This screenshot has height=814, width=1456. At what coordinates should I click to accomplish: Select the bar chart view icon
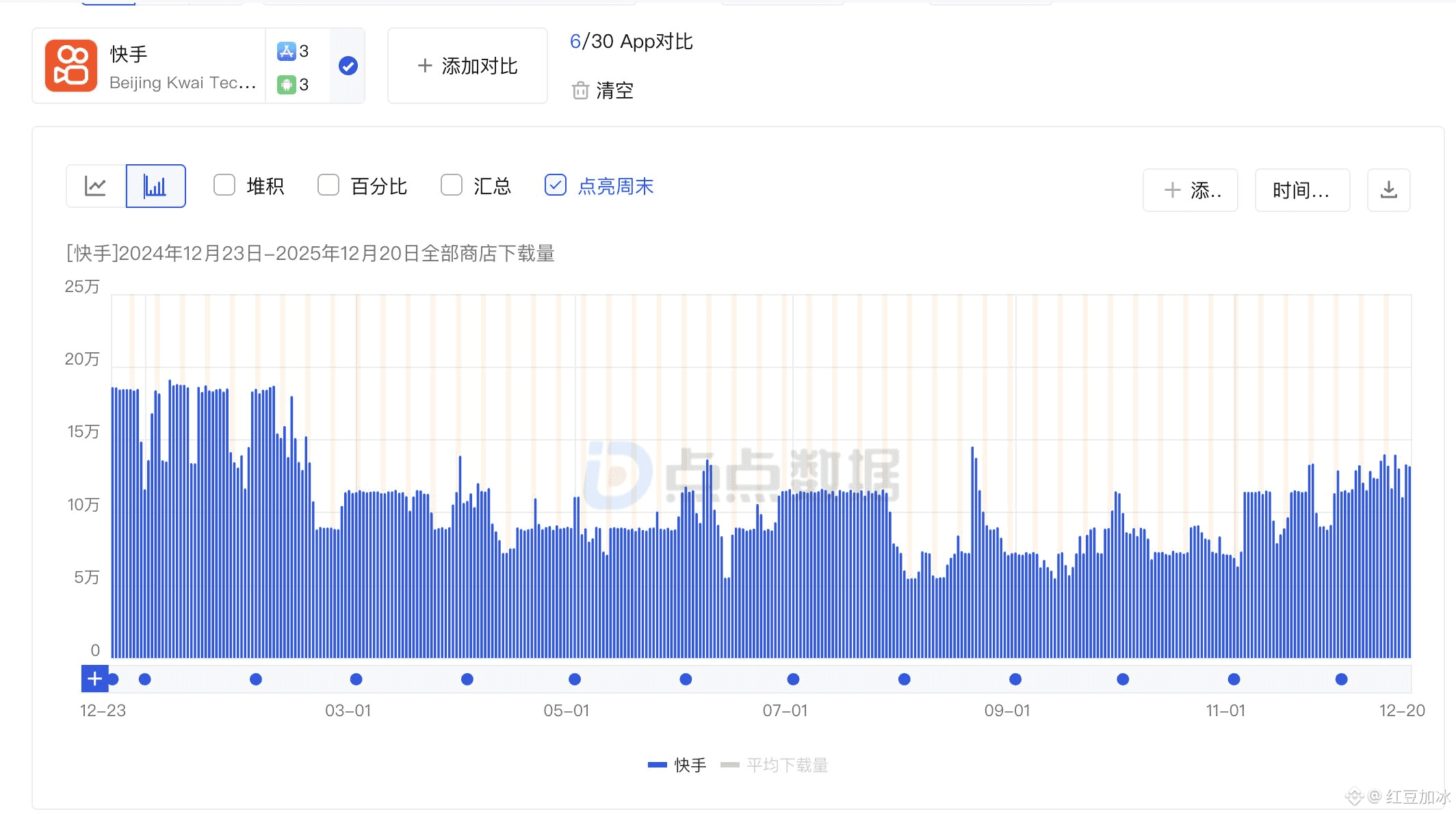[x=155, y=186]
